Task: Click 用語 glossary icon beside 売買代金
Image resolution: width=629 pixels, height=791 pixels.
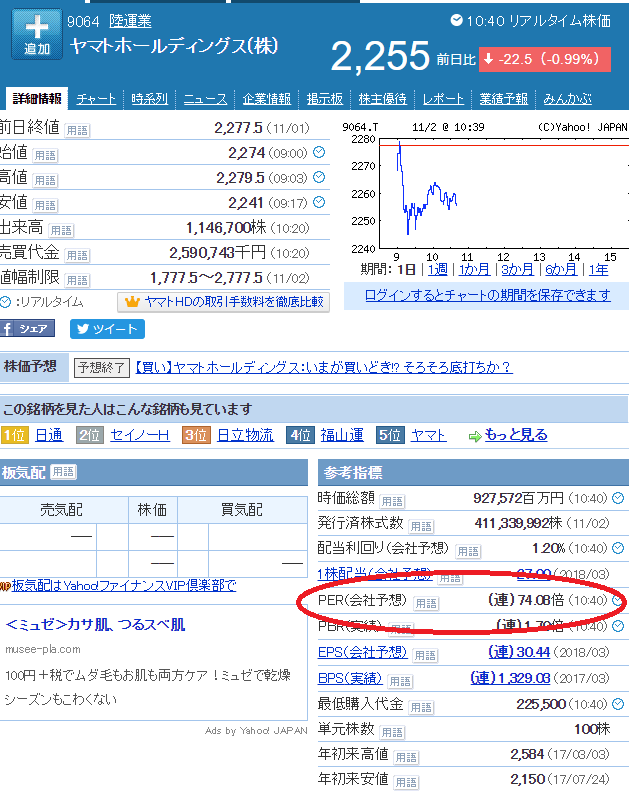Action: tap(77, 256)
